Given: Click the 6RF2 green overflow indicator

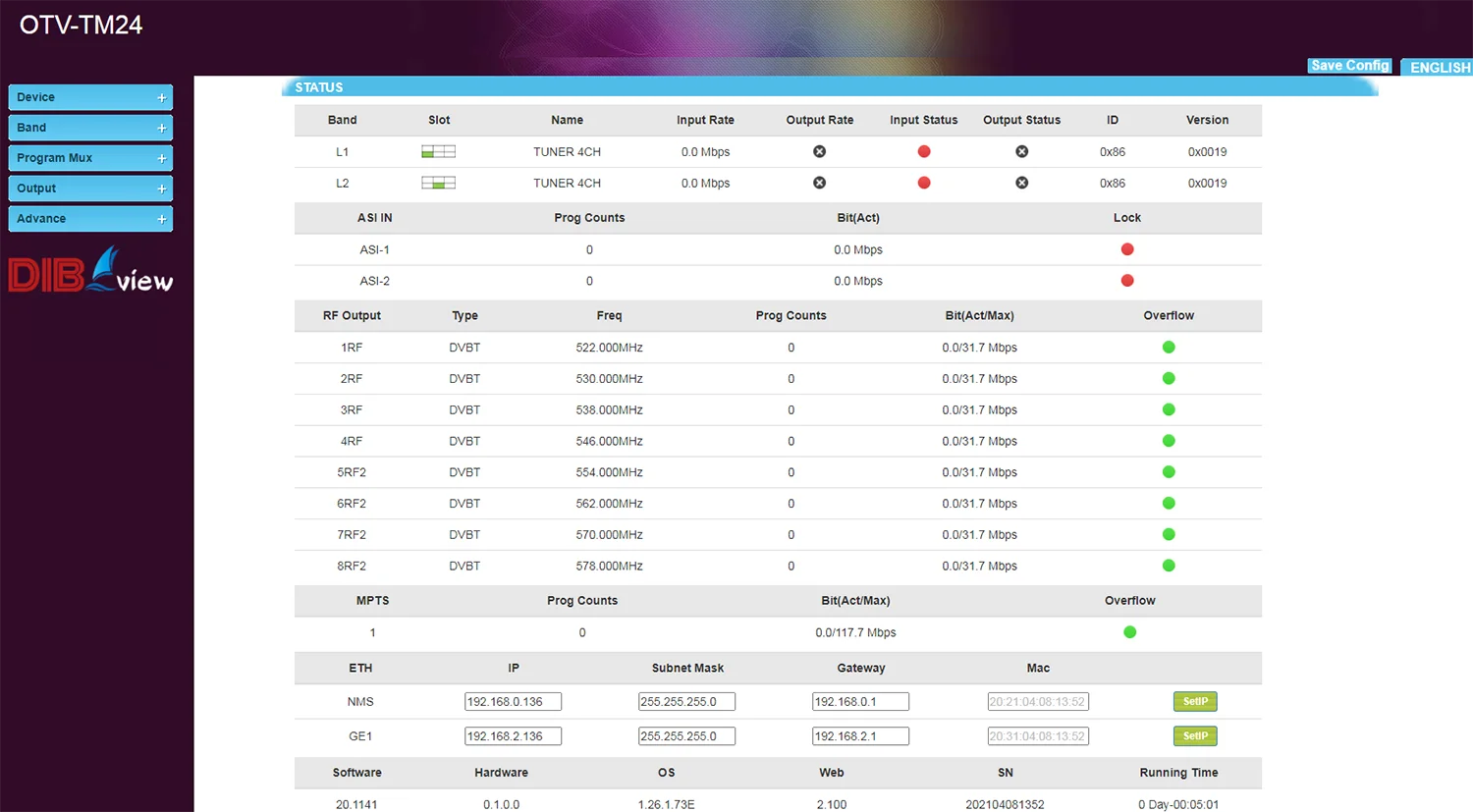Looking at the screenshot, I should click(1169, 504).
